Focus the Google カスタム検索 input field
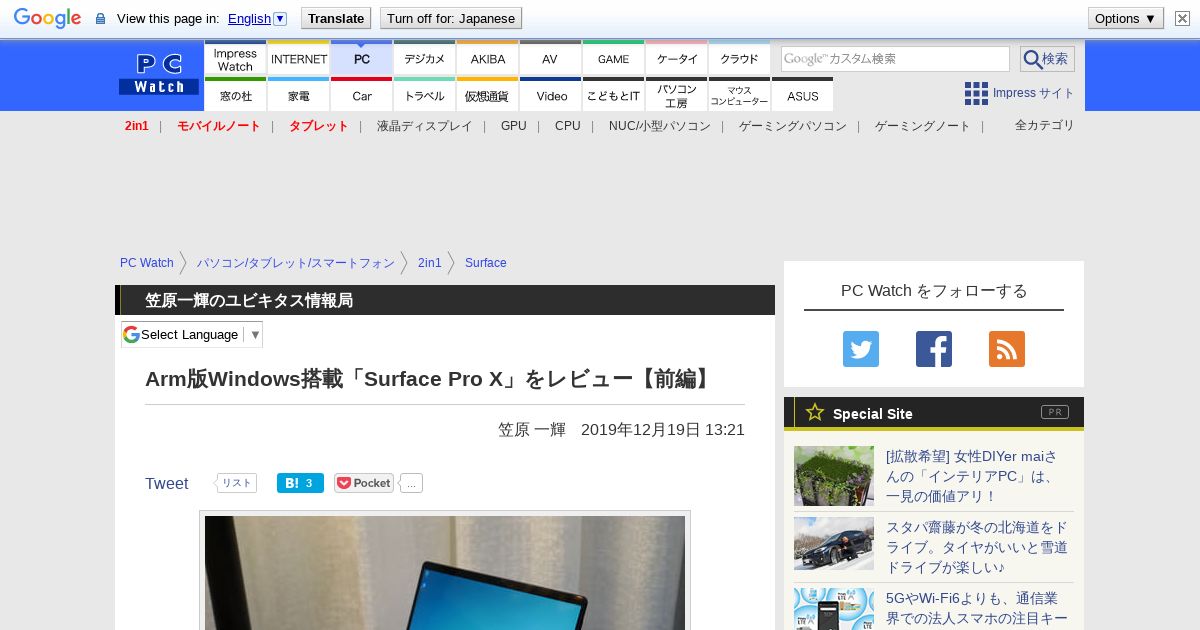The width and height of the screenshot is (1200, 630). pos(895,59)
